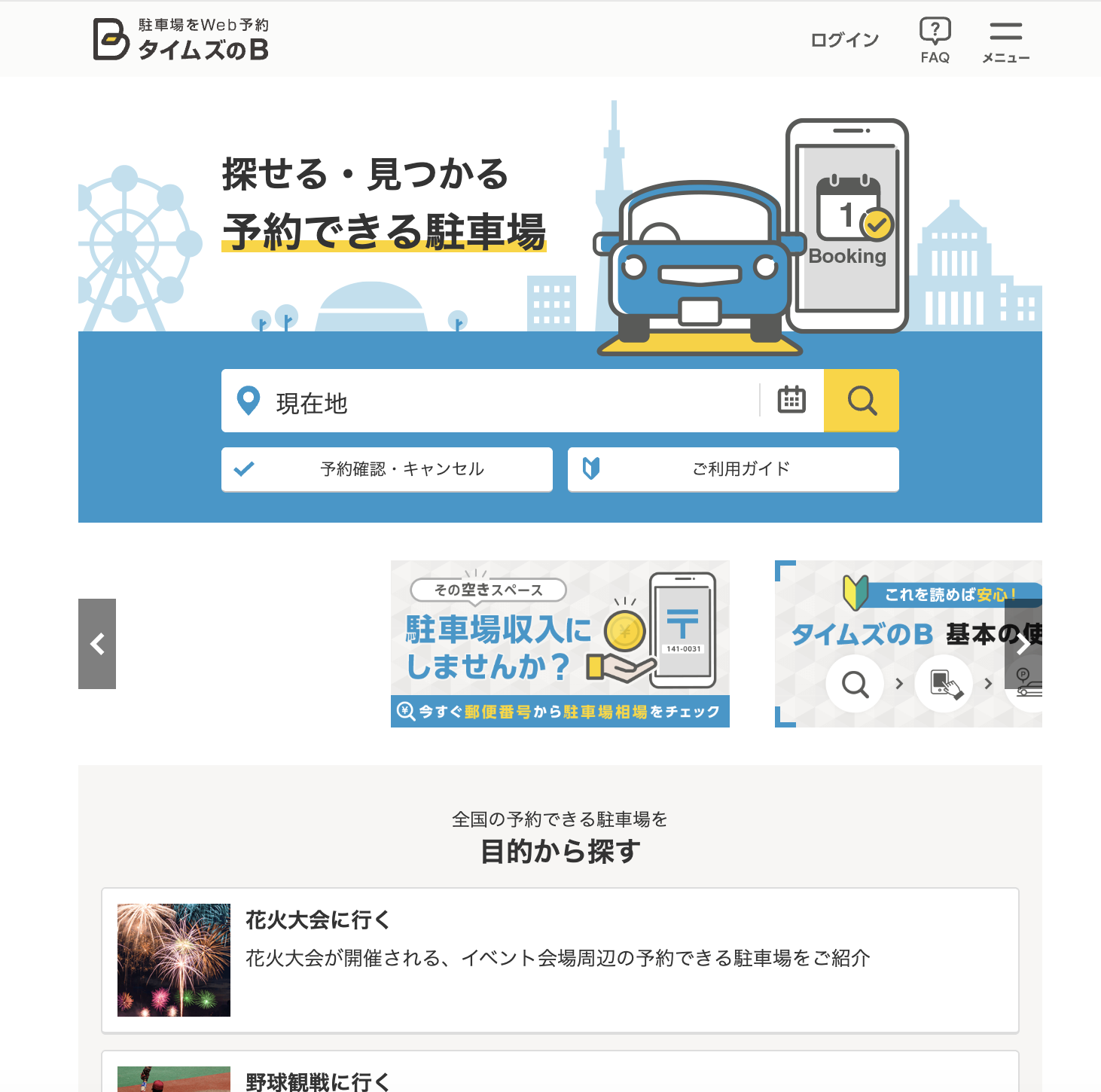The image size is (1101, 1092).
Task: Click the fireworks photo thumbnail
Action: click(174, 960)
